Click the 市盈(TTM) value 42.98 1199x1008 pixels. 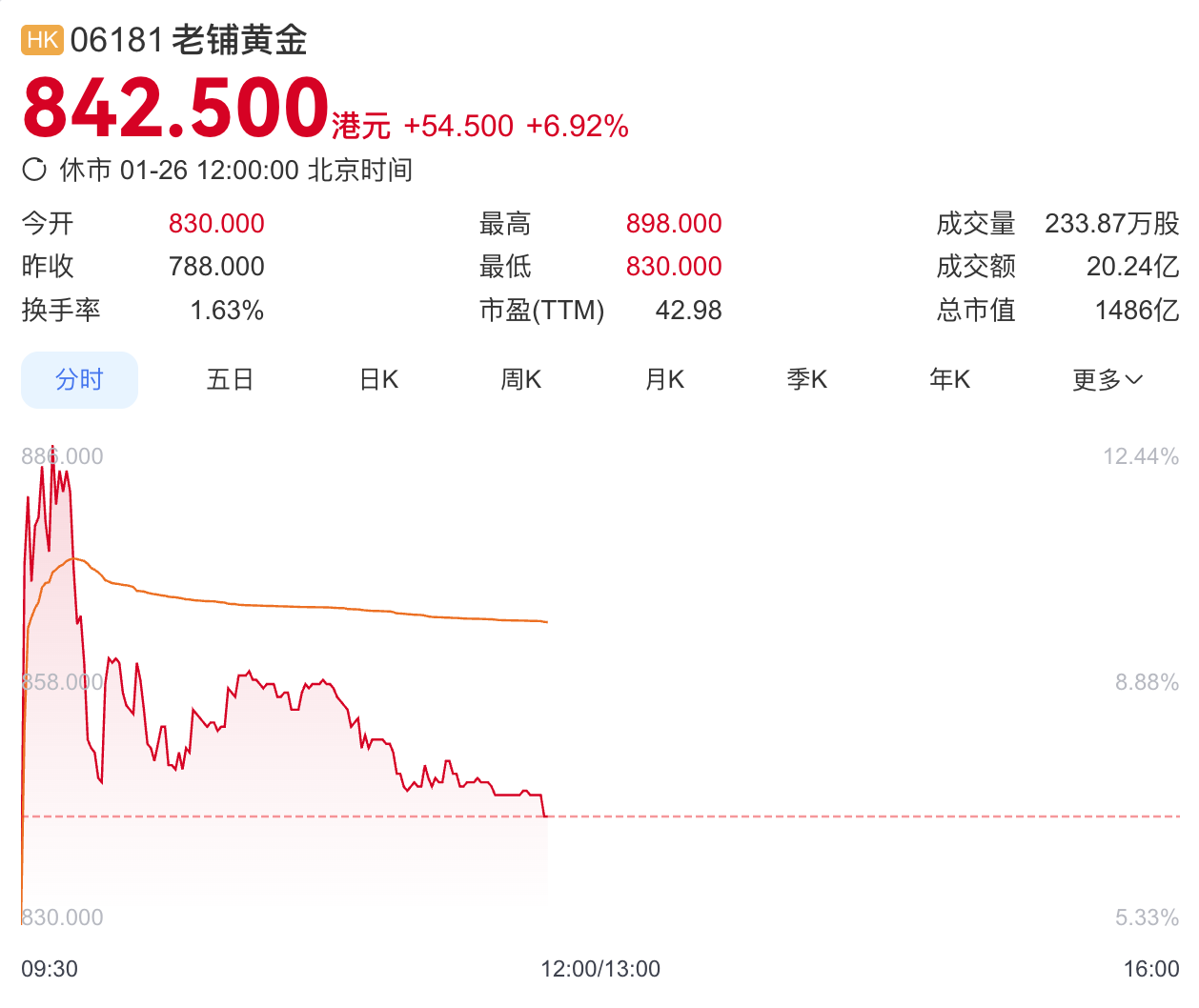pyautogui.click(x=688, y=311)
